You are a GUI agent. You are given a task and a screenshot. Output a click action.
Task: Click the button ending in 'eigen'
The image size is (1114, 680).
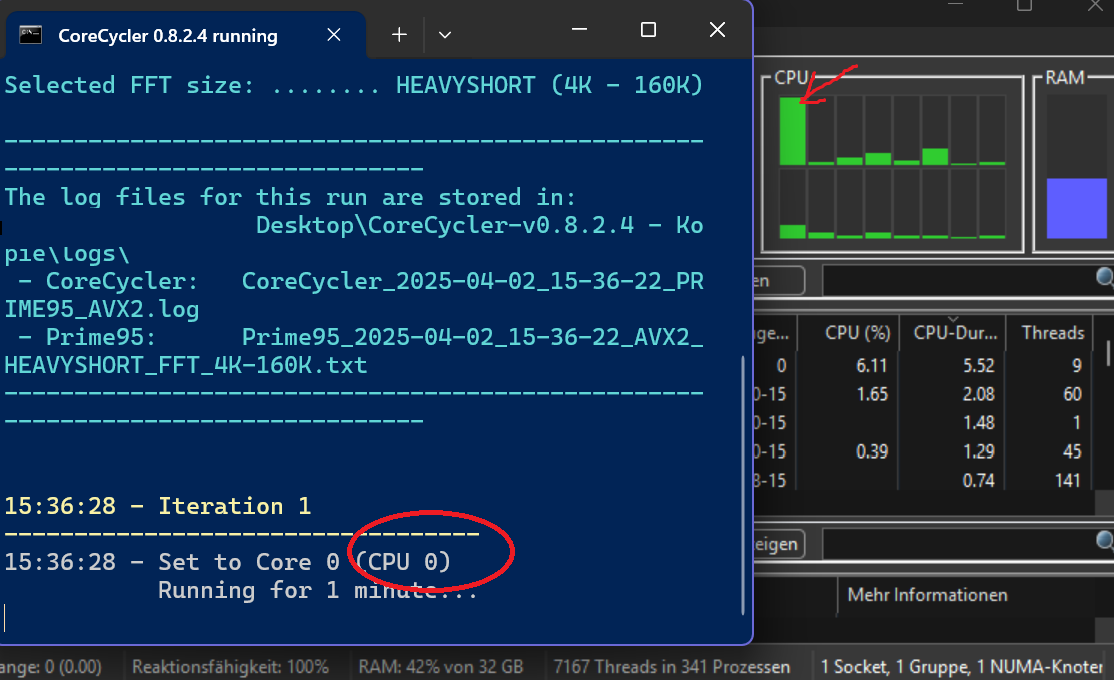tap(779, 544)
